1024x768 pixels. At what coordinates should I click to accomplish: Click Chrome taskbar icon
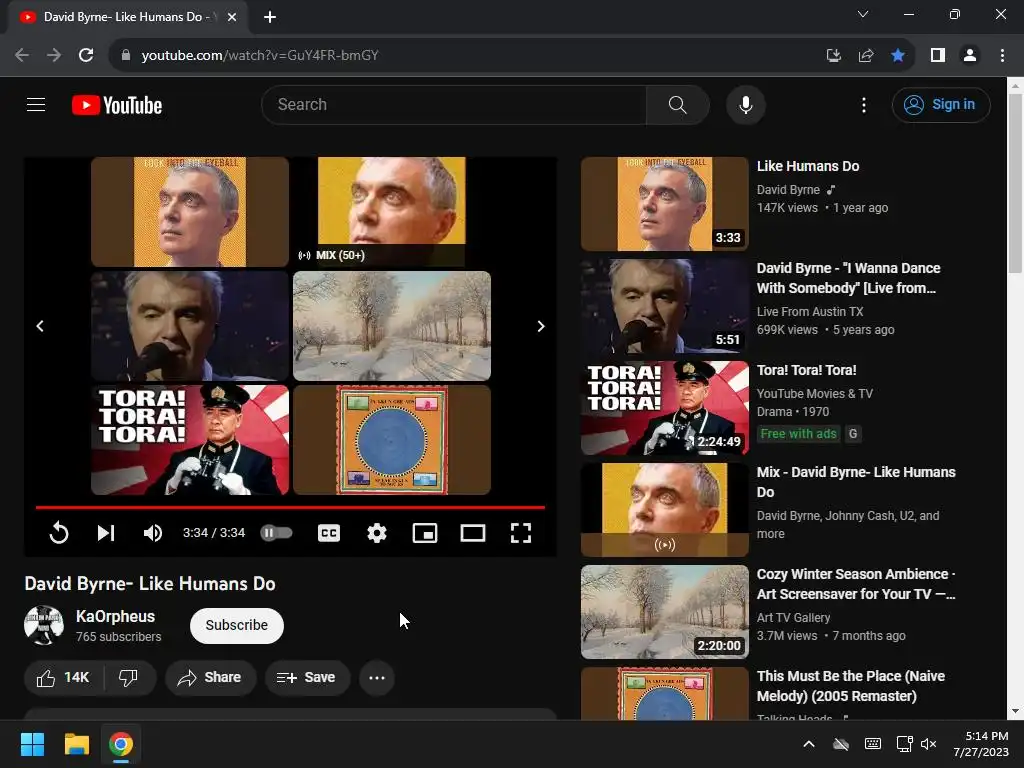point(121,744)
